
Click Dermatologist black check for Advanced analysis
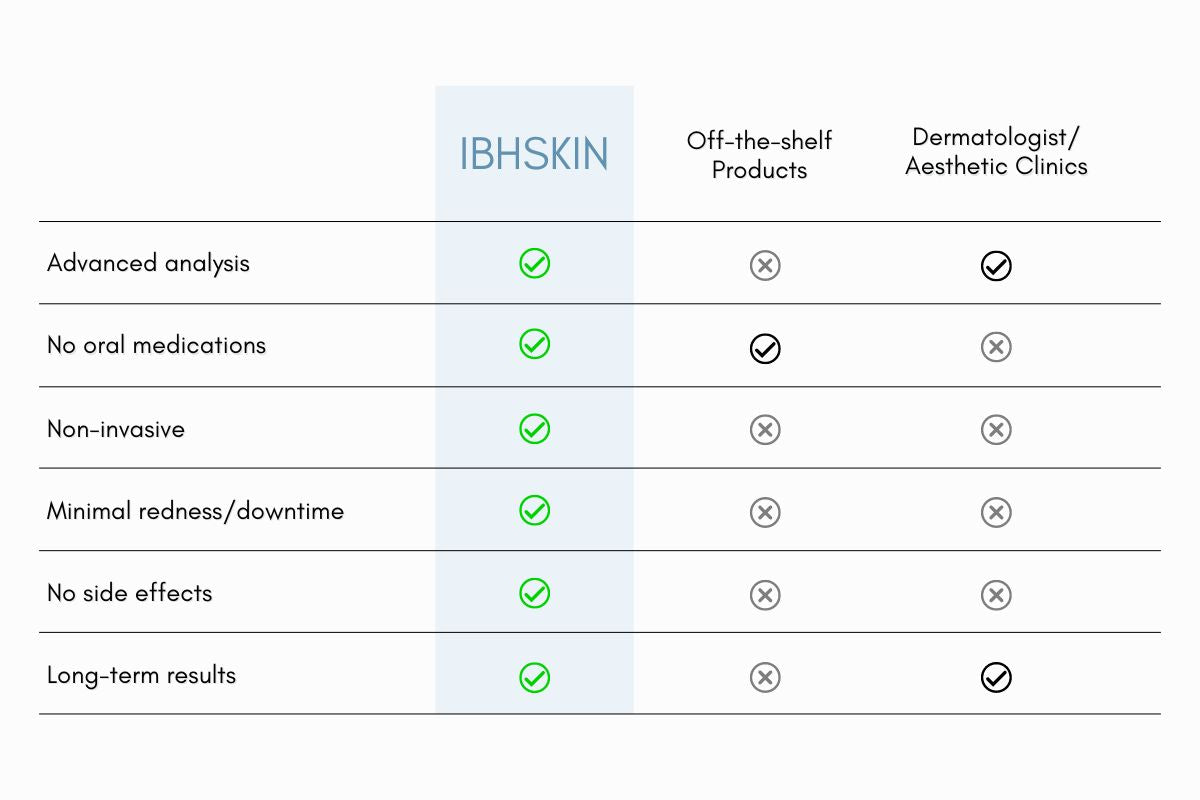[996, 266]
